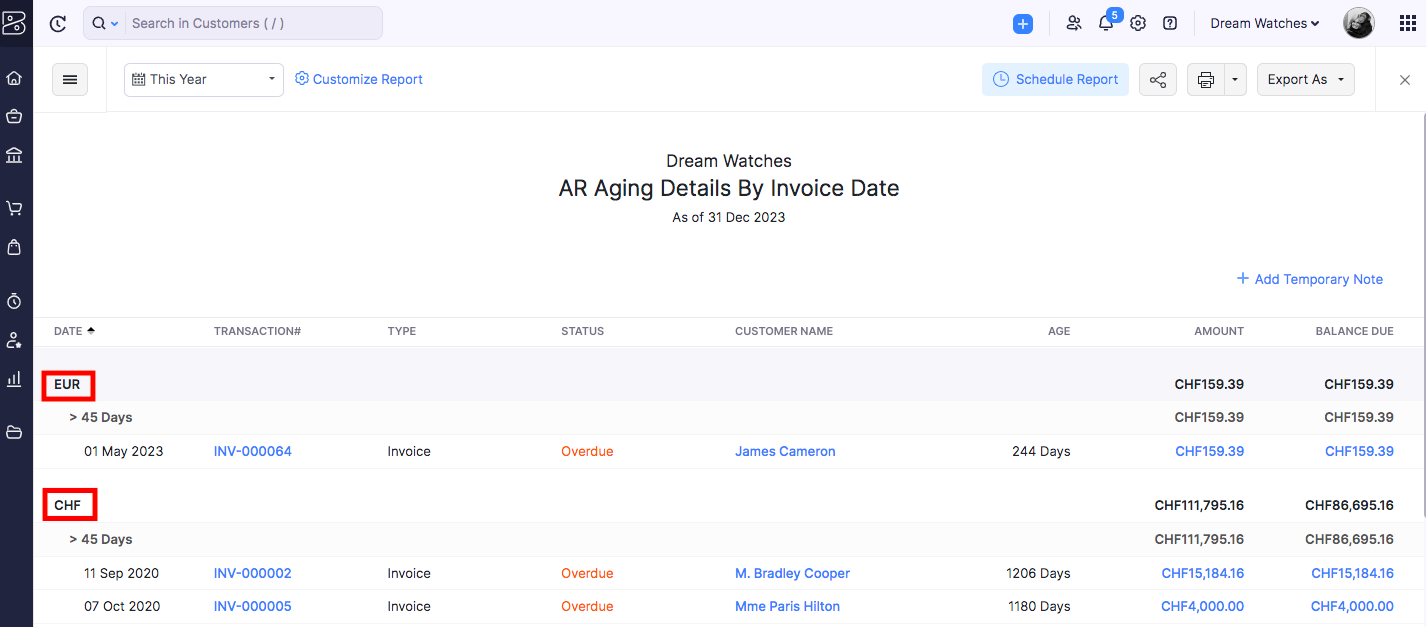Click the STATUS column header
The height and width of the screenshot is (627, 1426).
[583, 331]
